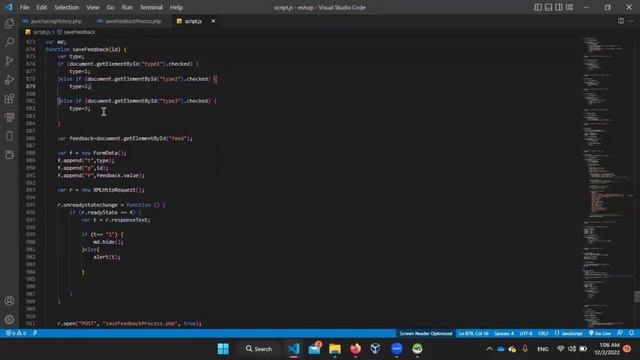Open the taskbar notification count badge
This screenshot has width=640, height=360.
[627, 349]
